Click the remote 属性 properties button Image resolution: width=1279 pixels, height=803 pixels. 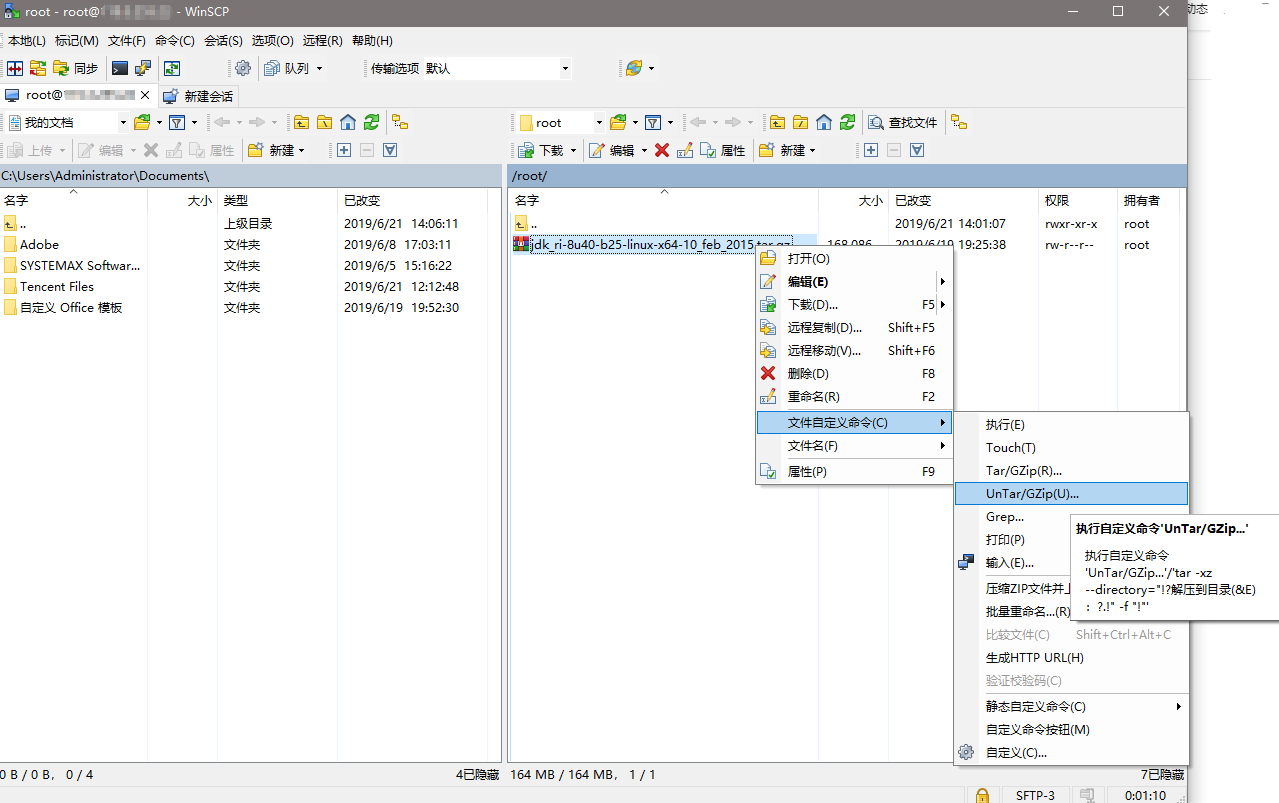point(723,150)
